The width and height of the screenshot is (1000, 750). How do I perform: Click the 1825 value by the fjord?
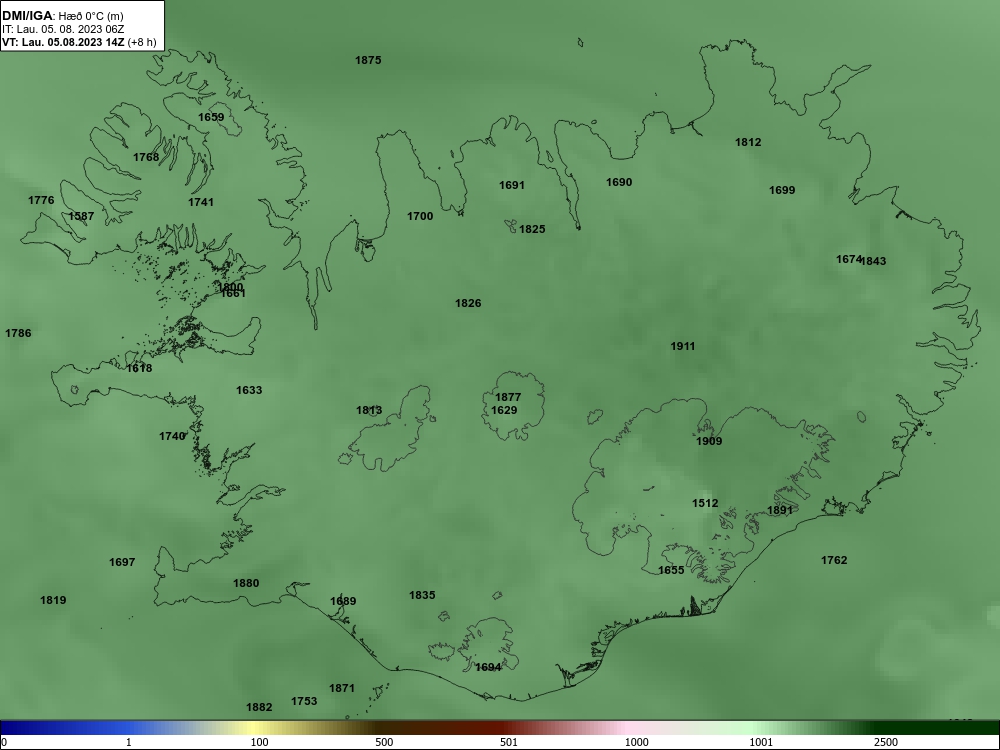pyautogui.click(x=533, y=230)
